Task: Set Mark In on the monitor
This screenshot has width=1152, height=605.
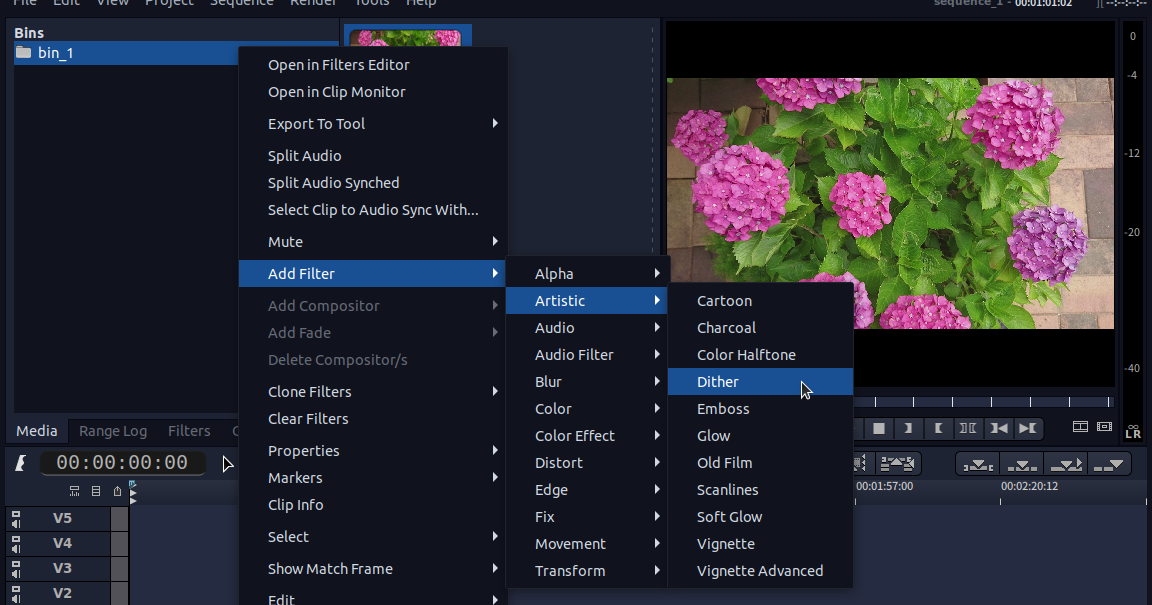Action: [908, 428]
